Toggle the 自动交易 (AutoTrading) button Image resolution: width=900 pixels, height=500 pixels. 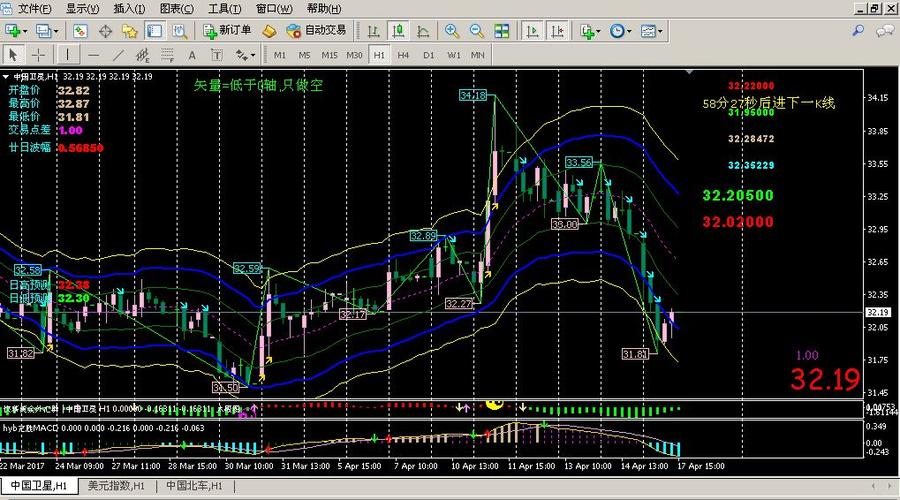316,31
